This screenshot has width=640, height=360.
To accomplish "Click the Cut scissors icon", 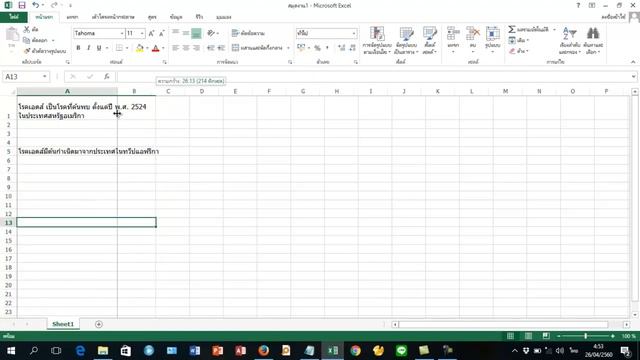I will point(27,29).
